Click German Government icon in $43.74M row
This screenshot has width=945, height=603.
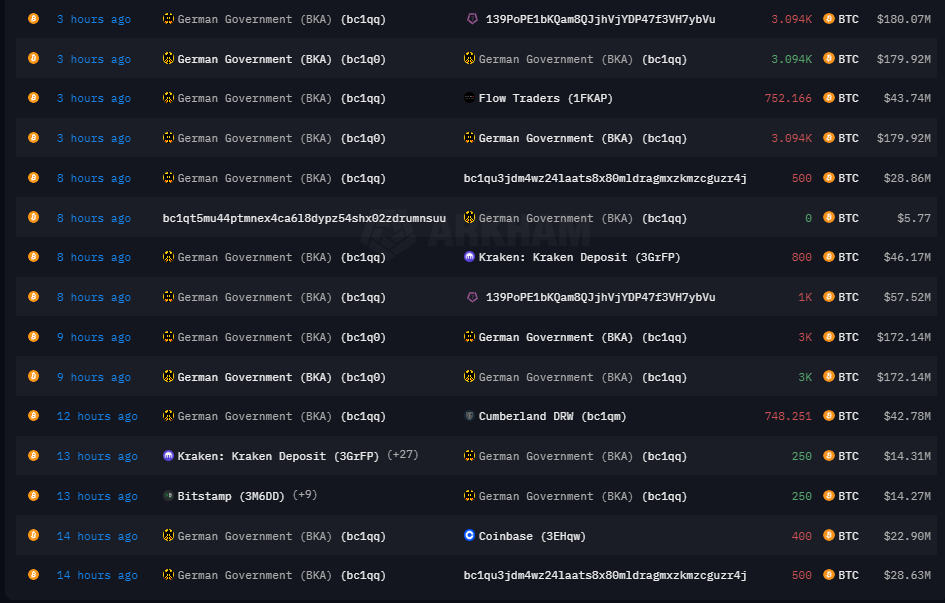point(168,98)
